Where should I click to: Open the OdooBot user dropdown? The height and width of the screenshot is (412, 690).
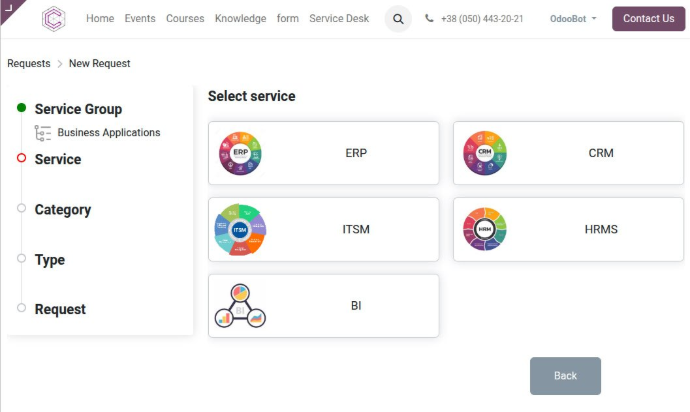pyautogui.click(x=573, y=19)
